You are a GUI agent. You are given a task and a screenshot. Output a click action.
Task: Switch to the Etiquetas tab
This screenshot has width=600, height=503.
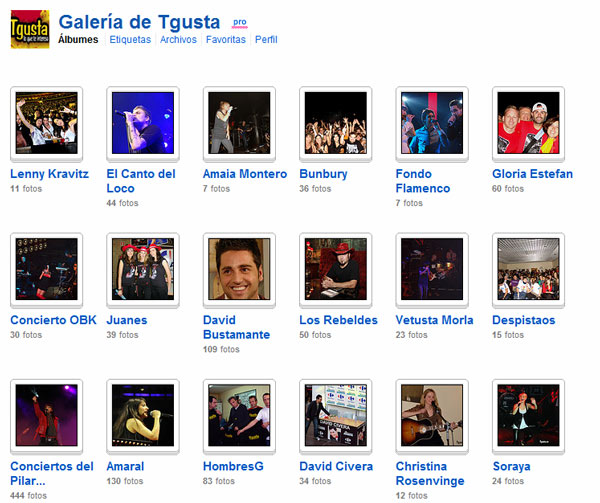pos(130,40)
